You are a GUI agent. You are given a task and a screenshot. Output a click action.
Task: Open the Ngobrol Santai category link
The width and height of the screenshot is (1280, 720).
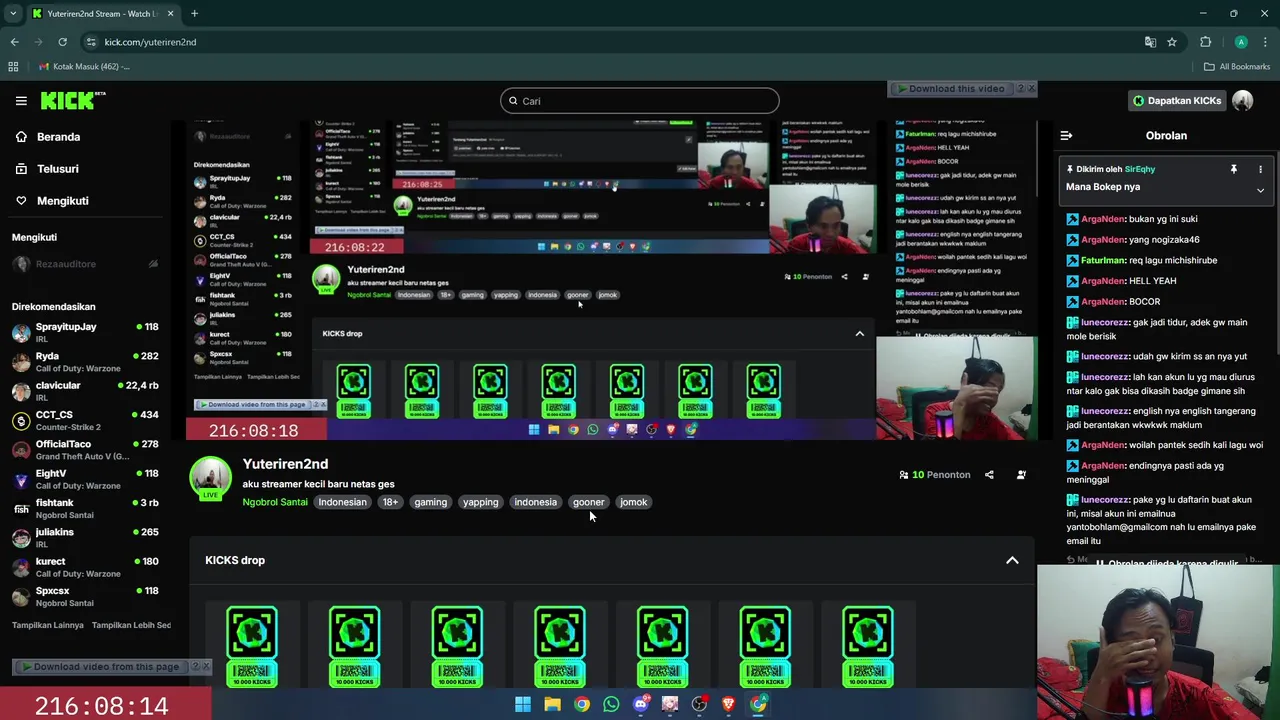click(275, 502)
